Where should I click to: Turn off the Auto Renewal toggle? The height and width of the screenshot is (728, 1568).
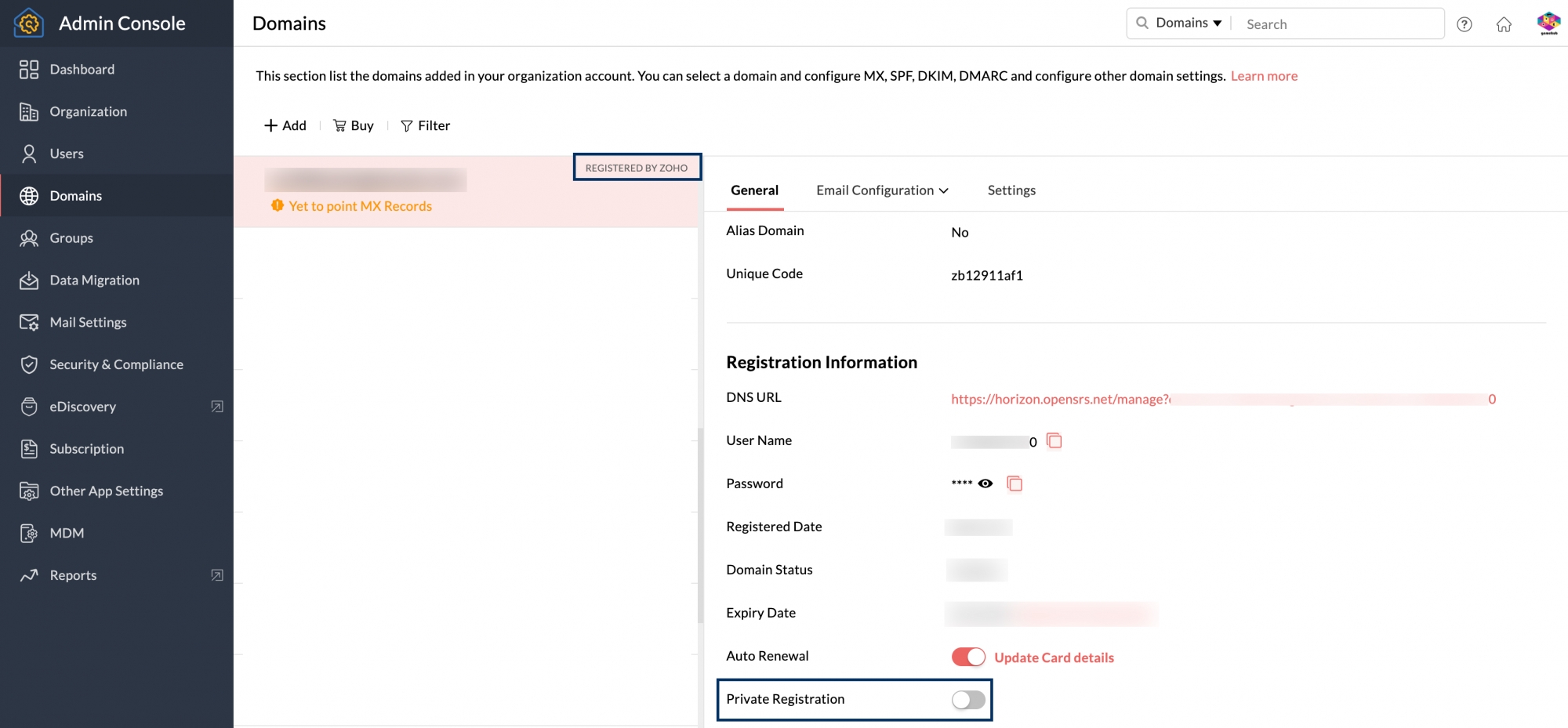[x=968, y=657]
